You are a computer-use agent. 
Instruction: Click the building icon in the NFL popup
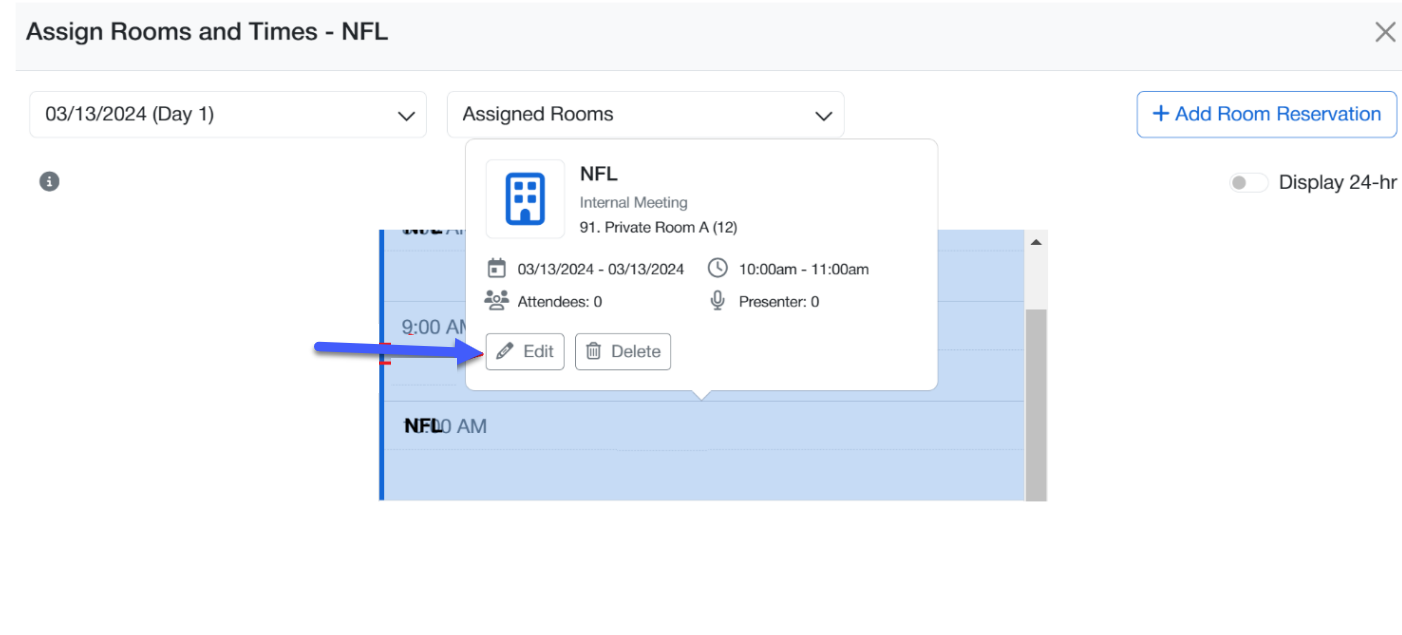[525, 198]
